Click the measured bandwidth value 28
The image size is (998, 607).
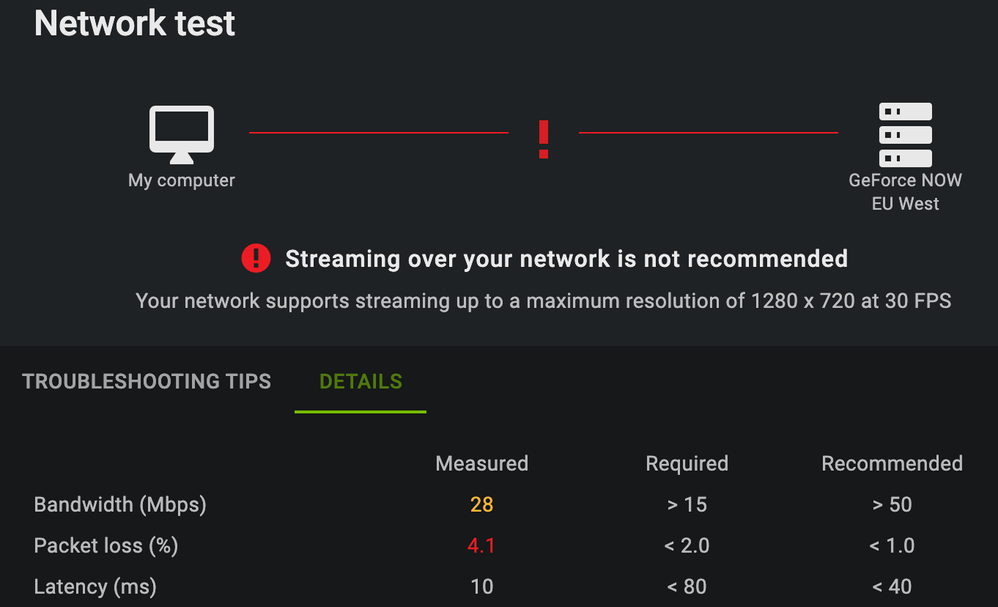[482, 504]
